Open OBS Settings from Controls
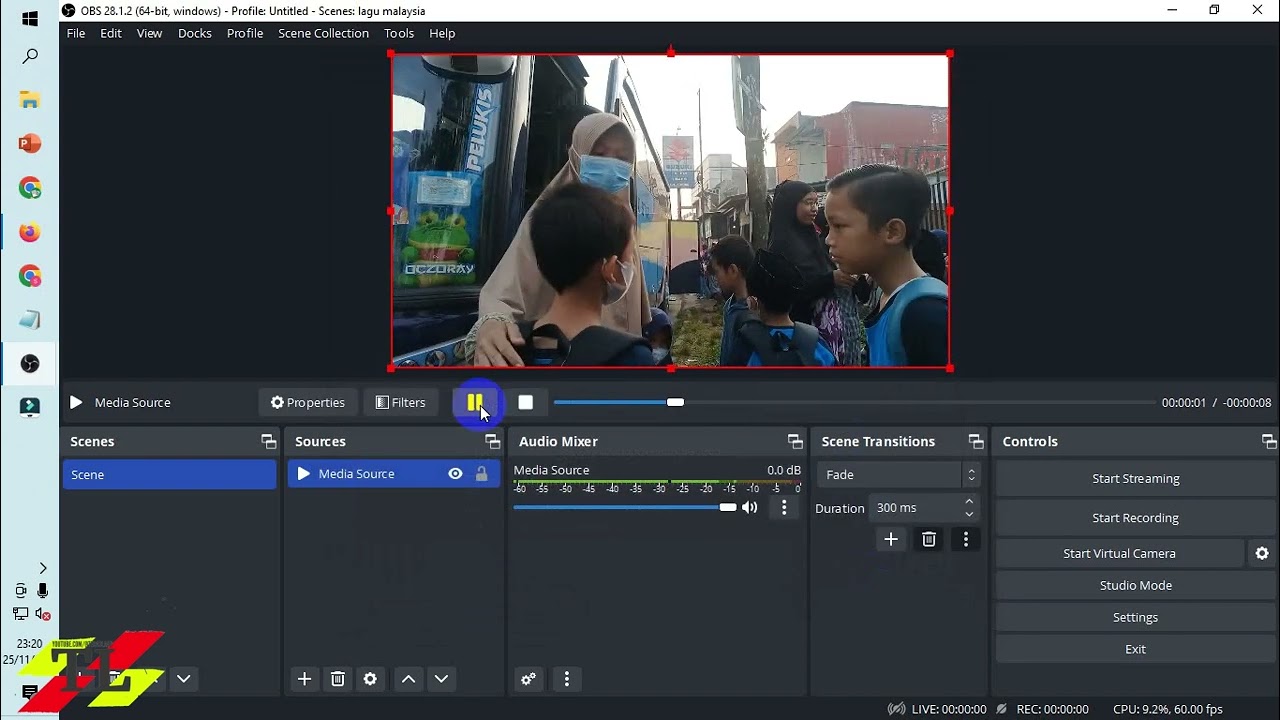This screenshot has height=720, width=1280. click(x=1136, y=617)
